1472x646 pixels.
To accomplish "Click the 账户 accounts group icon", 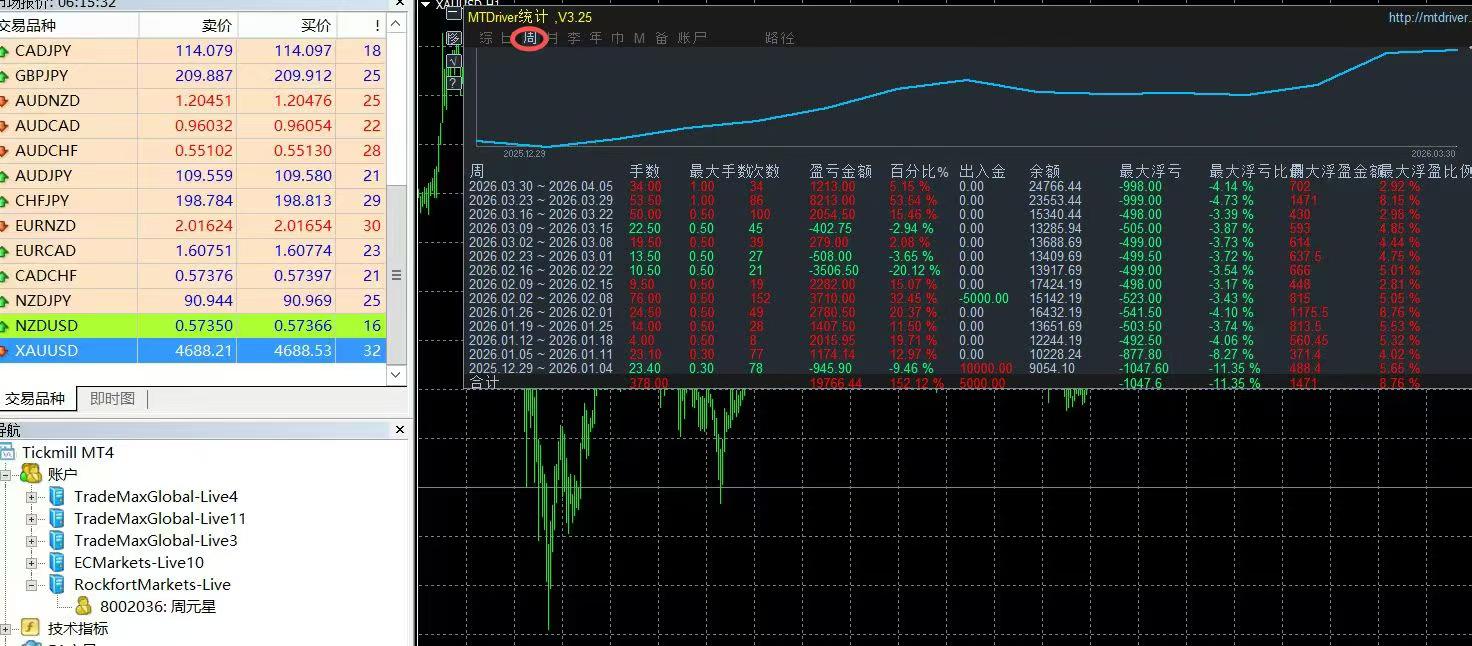I will (31, 474).
